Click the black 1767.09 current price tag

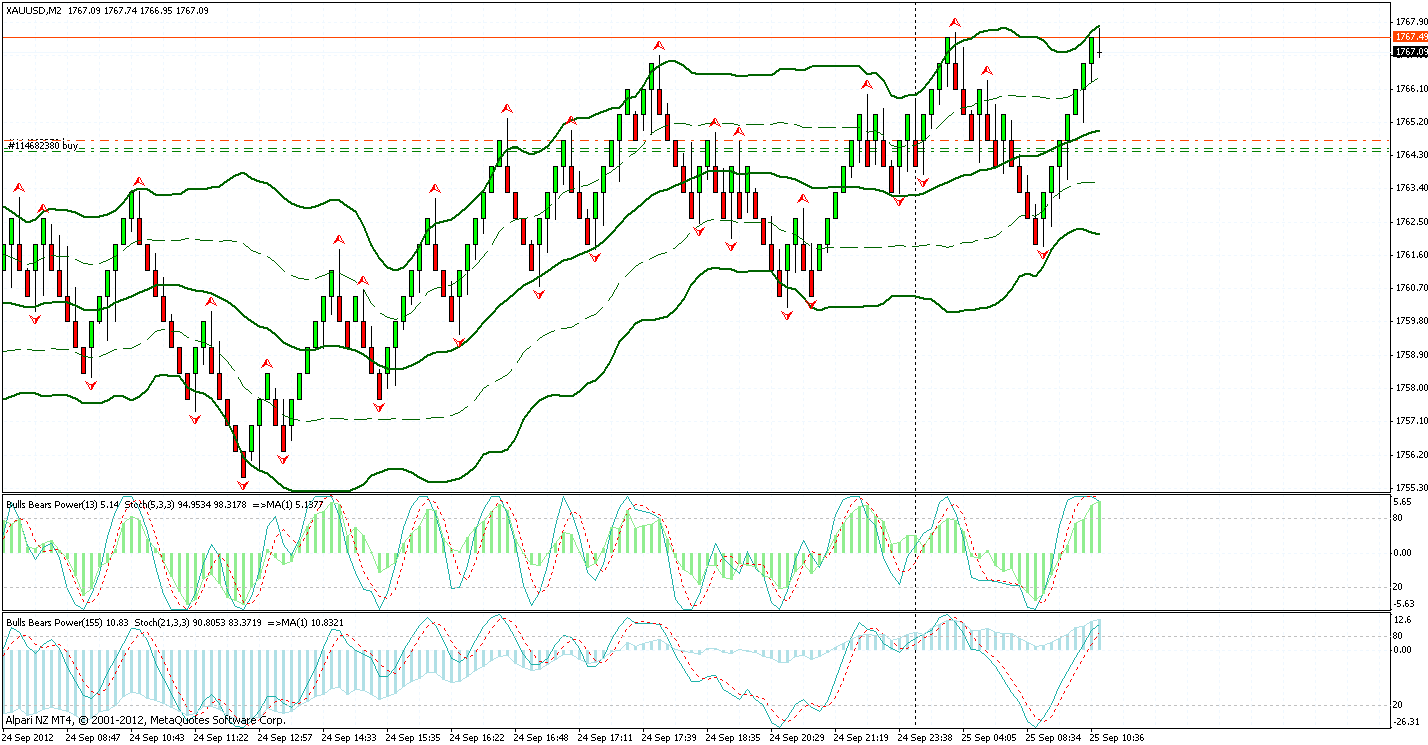1410,51
